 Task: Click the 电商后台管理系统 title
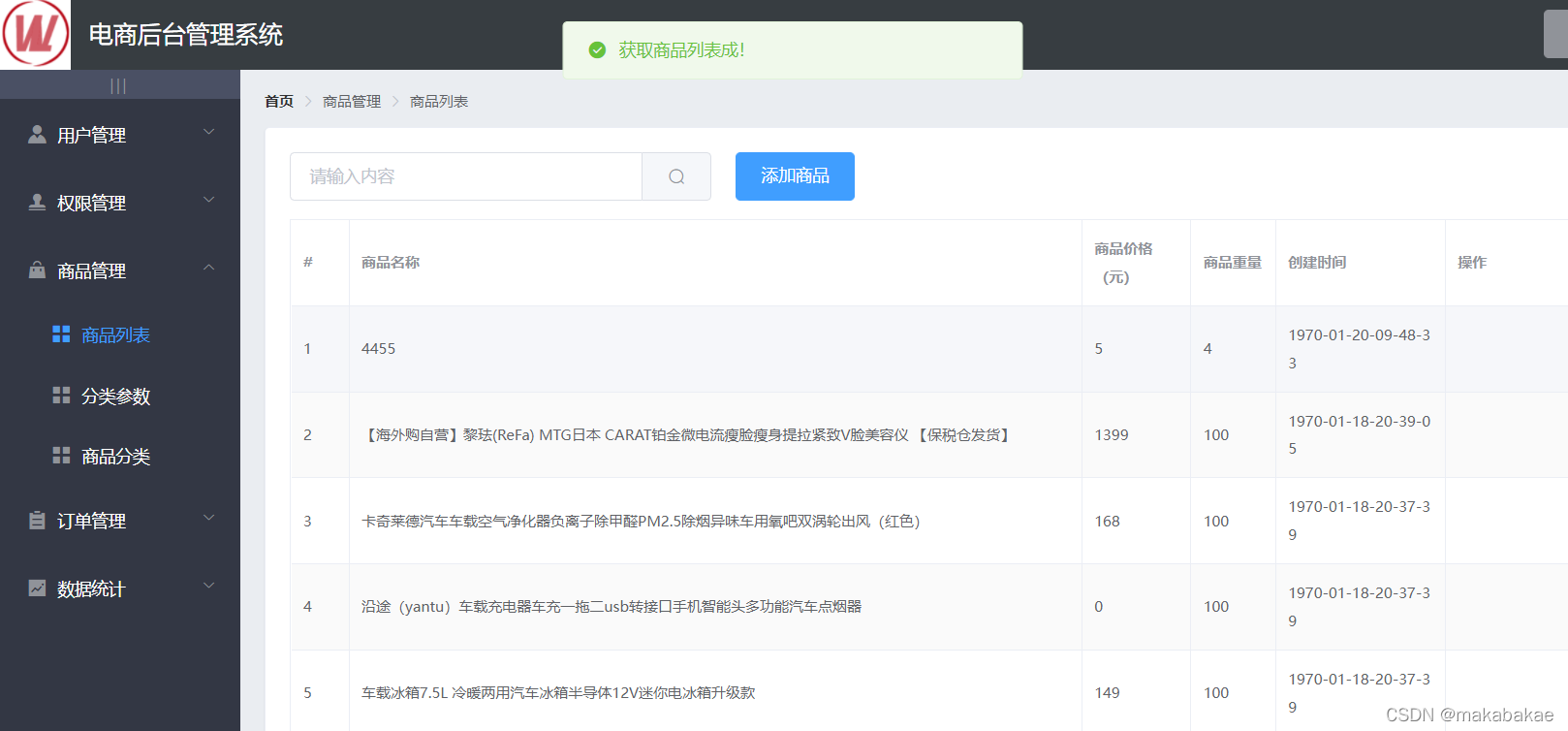186,35
